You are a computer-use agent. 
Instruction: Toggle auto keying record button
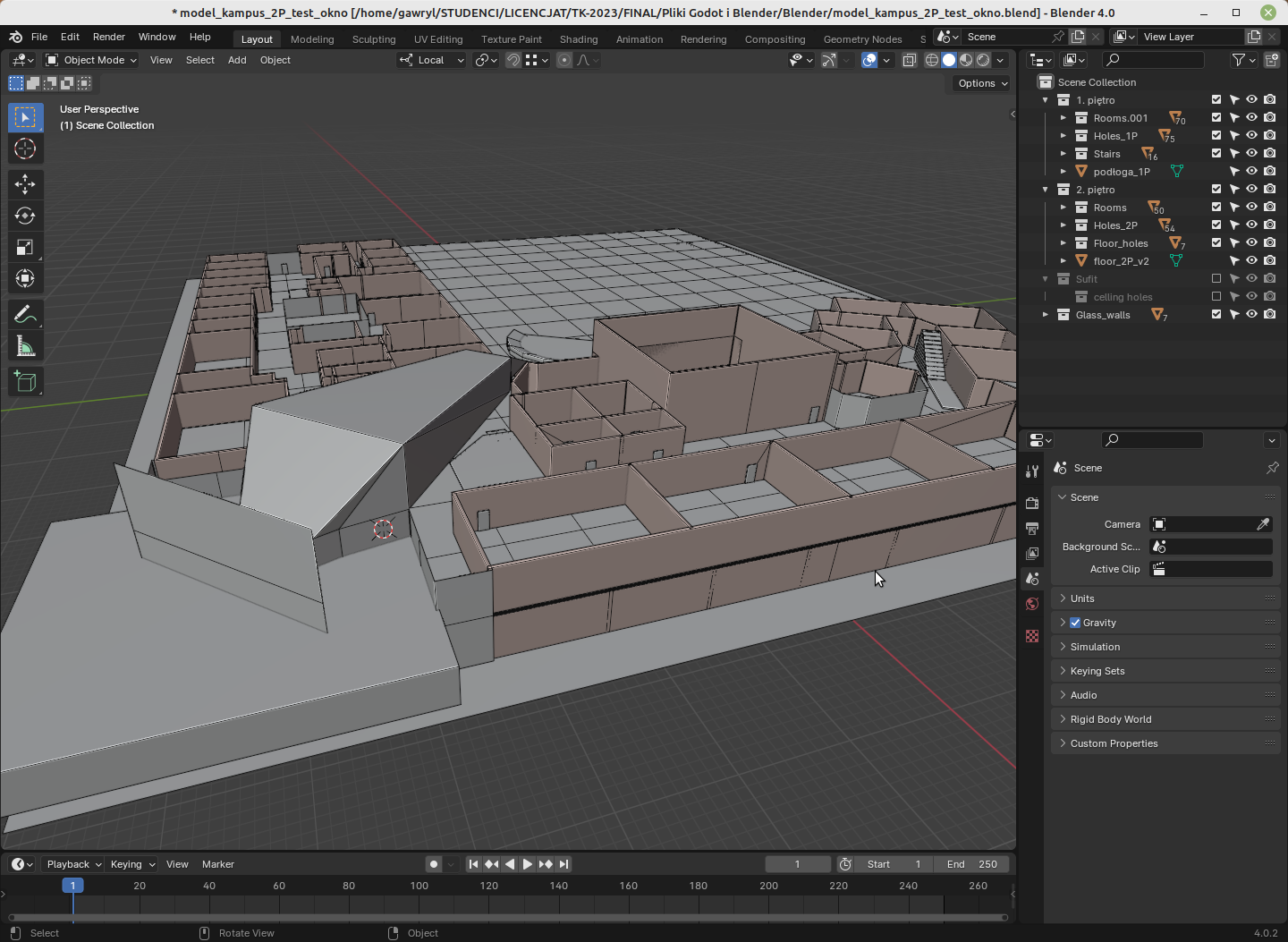(x=434, y=864)
